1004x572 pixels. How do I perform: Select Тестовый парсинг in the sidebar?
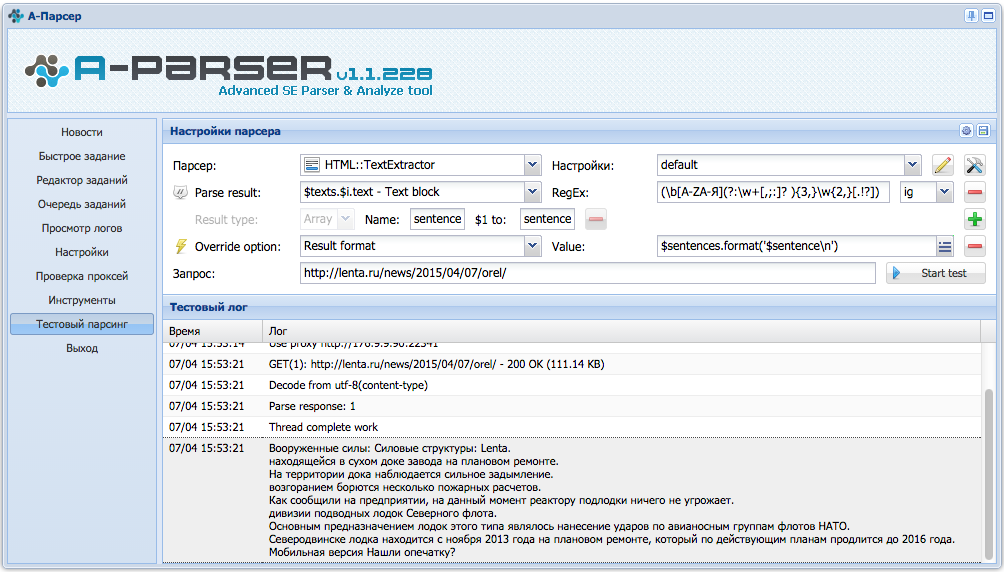82,324
